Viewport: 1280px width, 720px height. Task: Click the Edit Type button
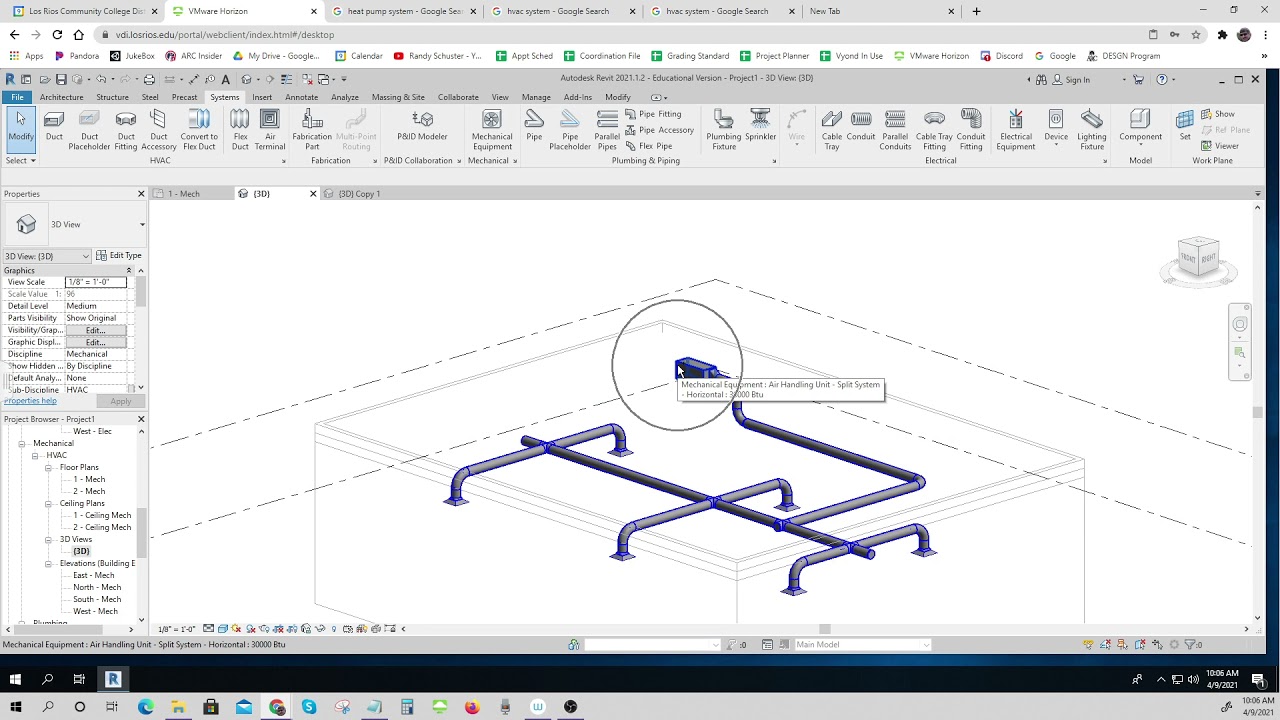[120, 256]
